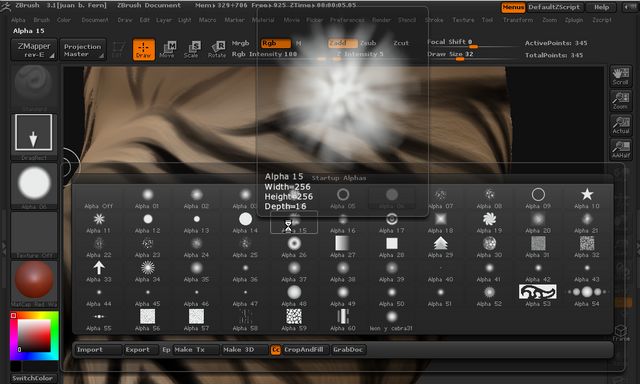Open the Scroll canvas tool
Screen dimensions: 640x384
(620, 76)
